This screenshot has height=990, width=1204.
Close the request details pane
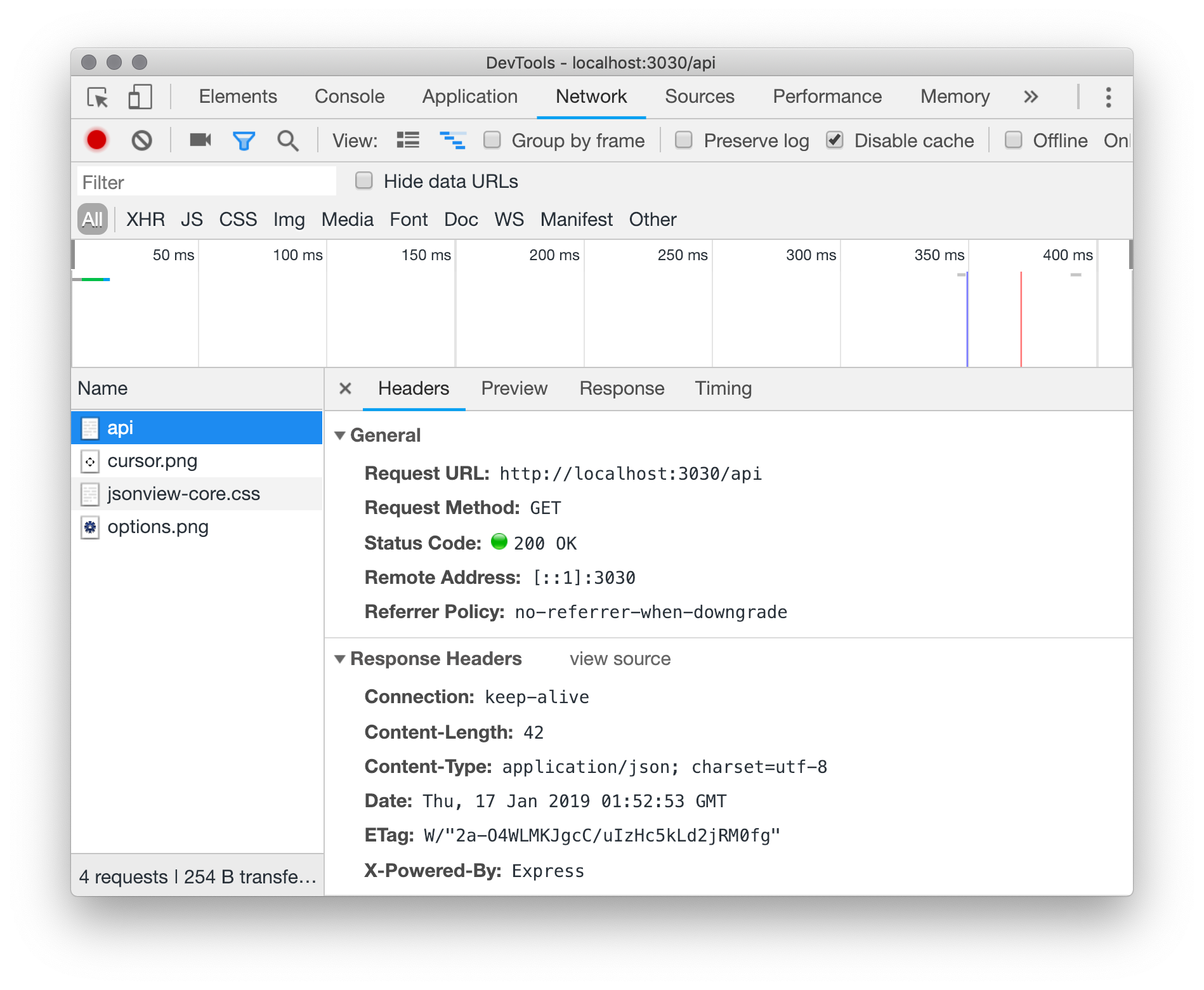[345, 388]
